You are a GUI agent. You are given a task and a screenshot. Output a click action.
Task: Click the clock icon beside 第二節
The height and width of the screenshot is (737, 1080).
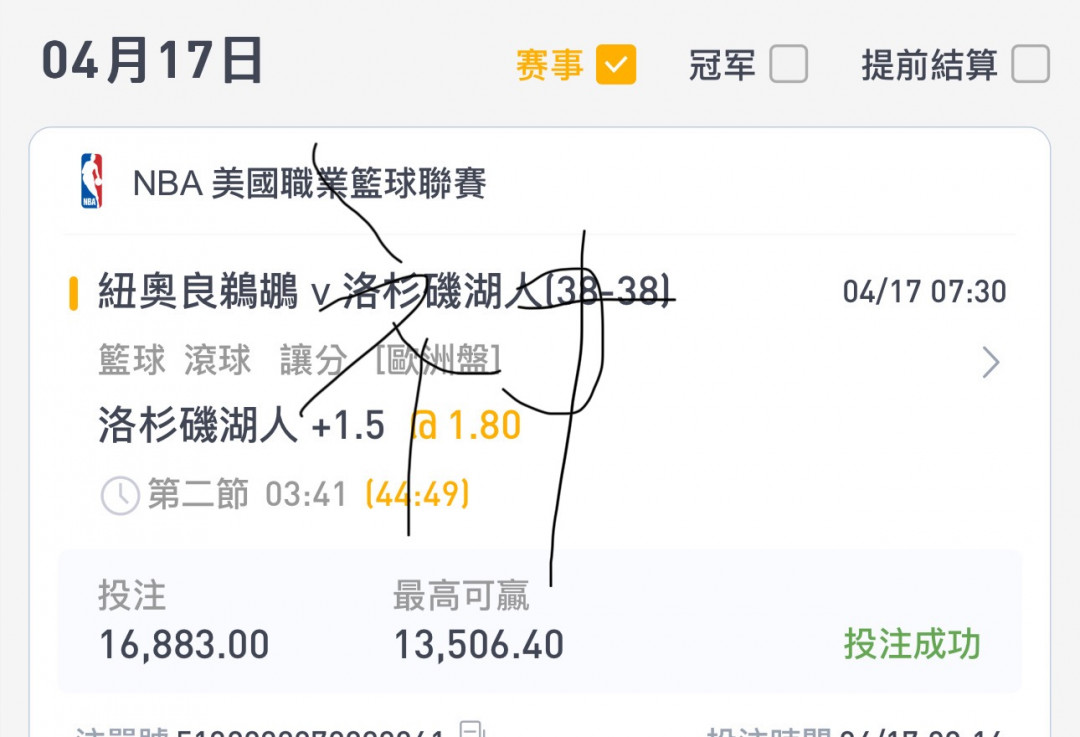[x=121, y=495]
